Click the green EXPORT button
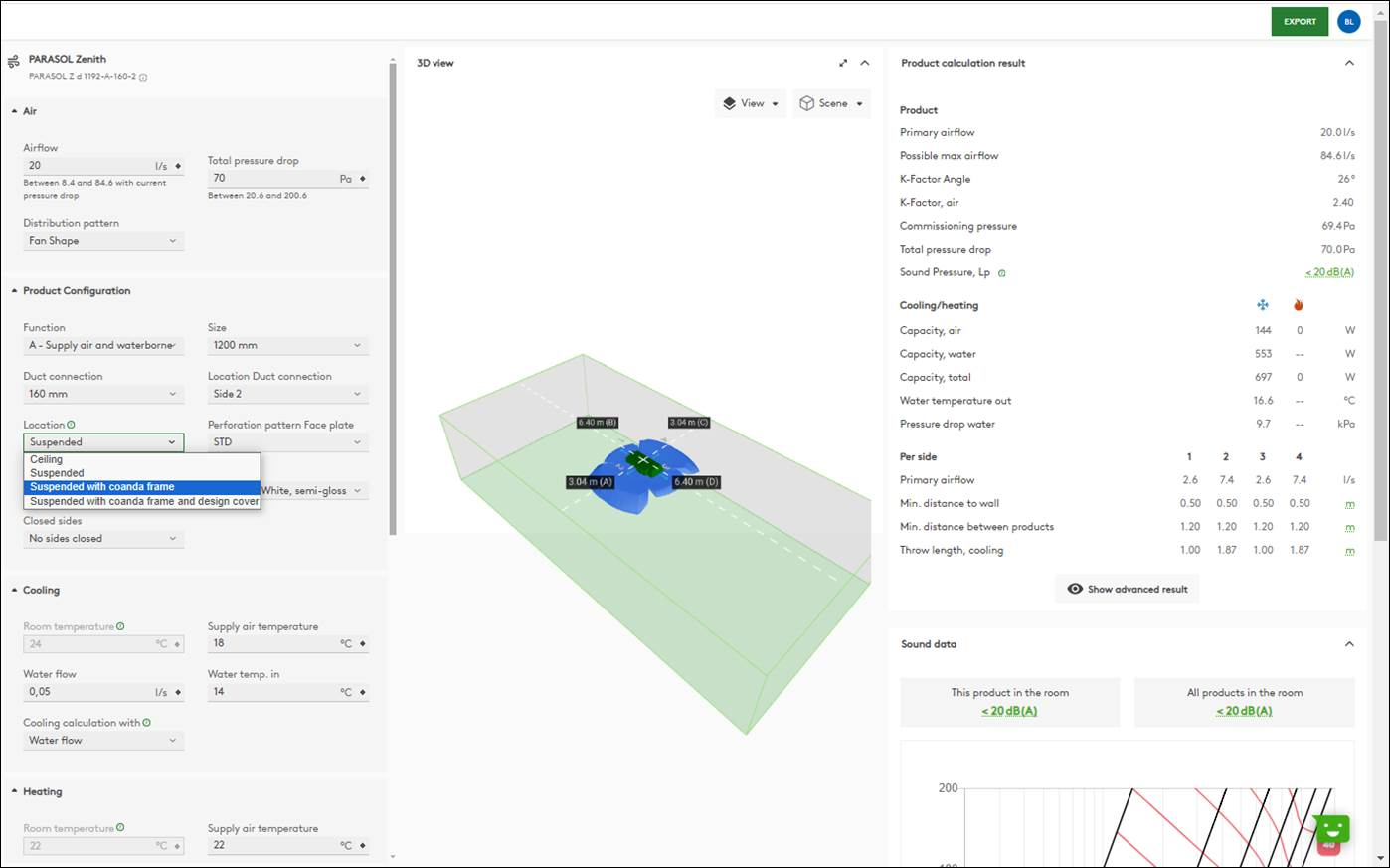This screenshot has width=1390, height=868. click(1300, 21)
